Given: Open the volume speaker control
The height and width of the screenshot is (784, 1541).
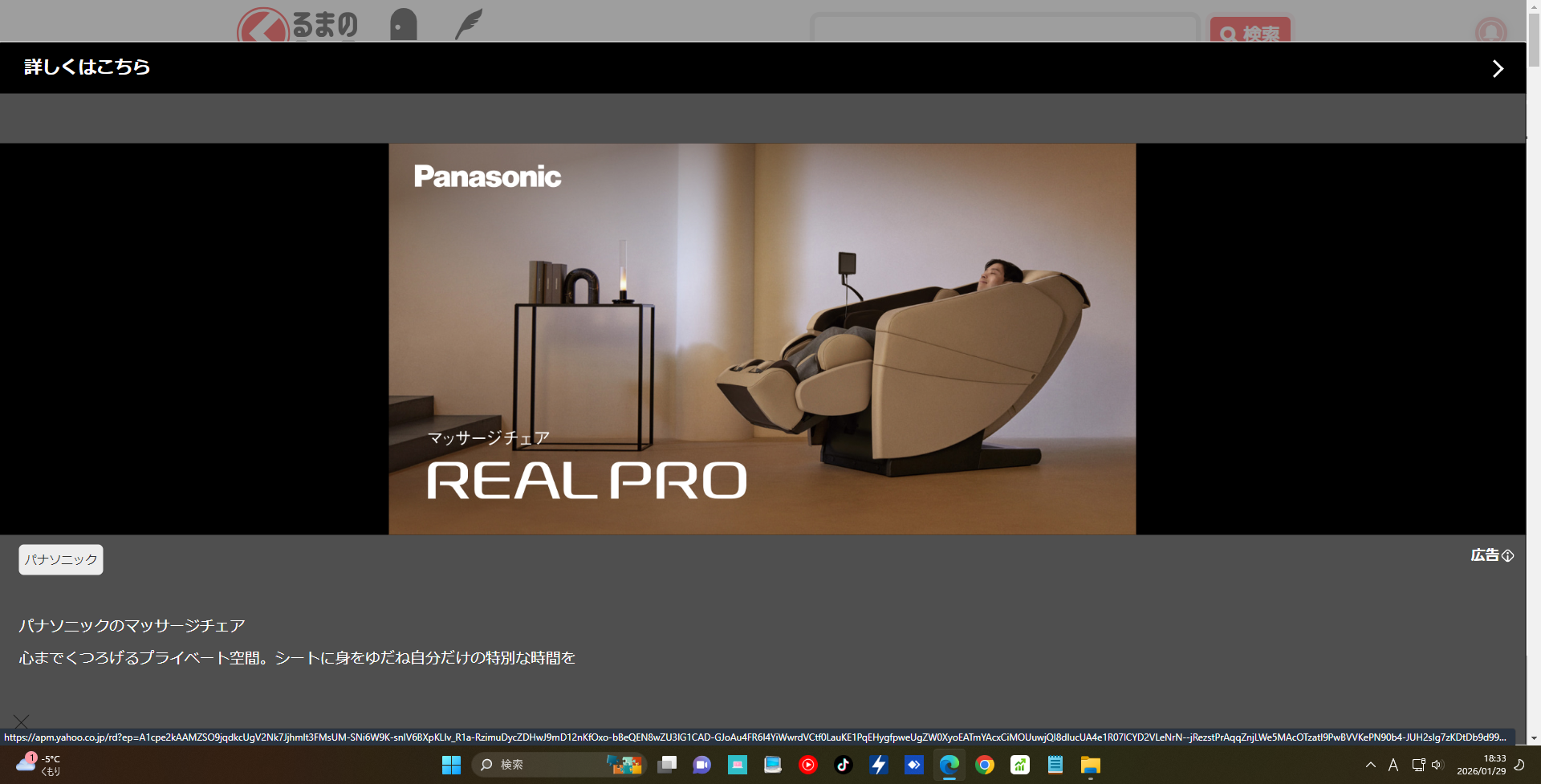Looking at the screenshot, I should pos(1437,765).
